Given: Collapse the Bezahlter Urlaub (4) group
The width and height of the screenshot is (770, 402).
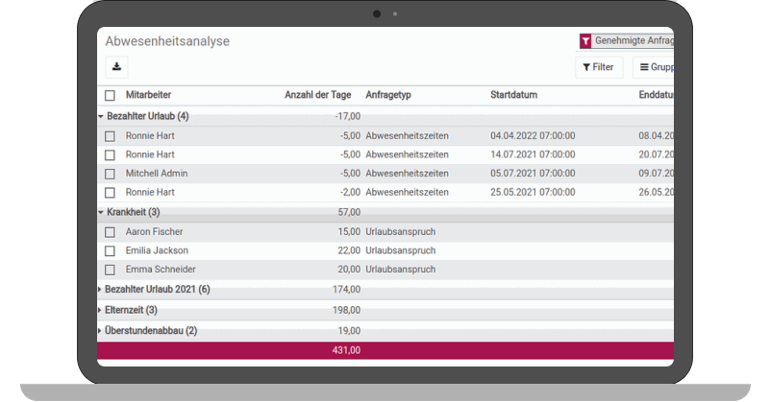Looking at the screenshot, I should [101, 116].
